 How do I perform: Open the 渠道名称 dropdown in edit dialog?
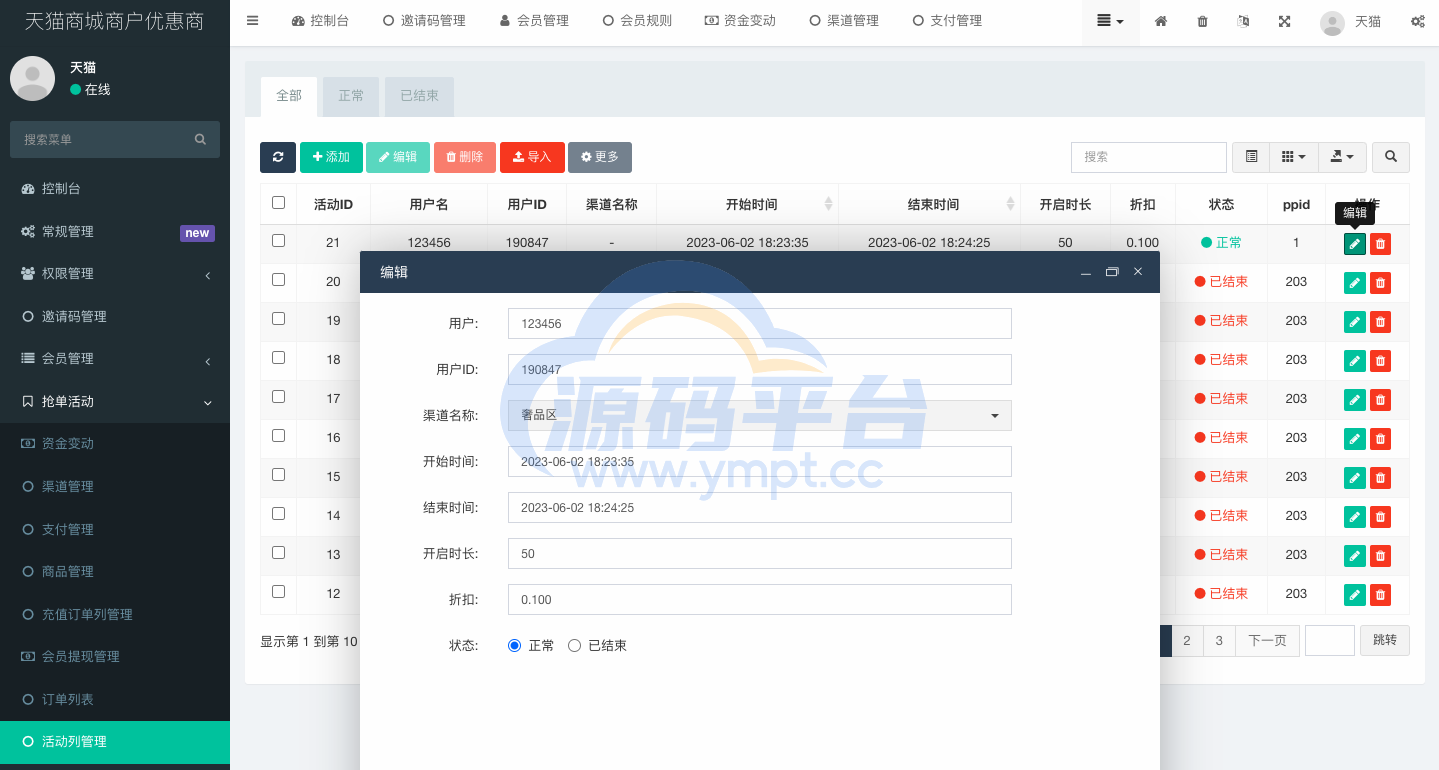(x=759, y=415)
